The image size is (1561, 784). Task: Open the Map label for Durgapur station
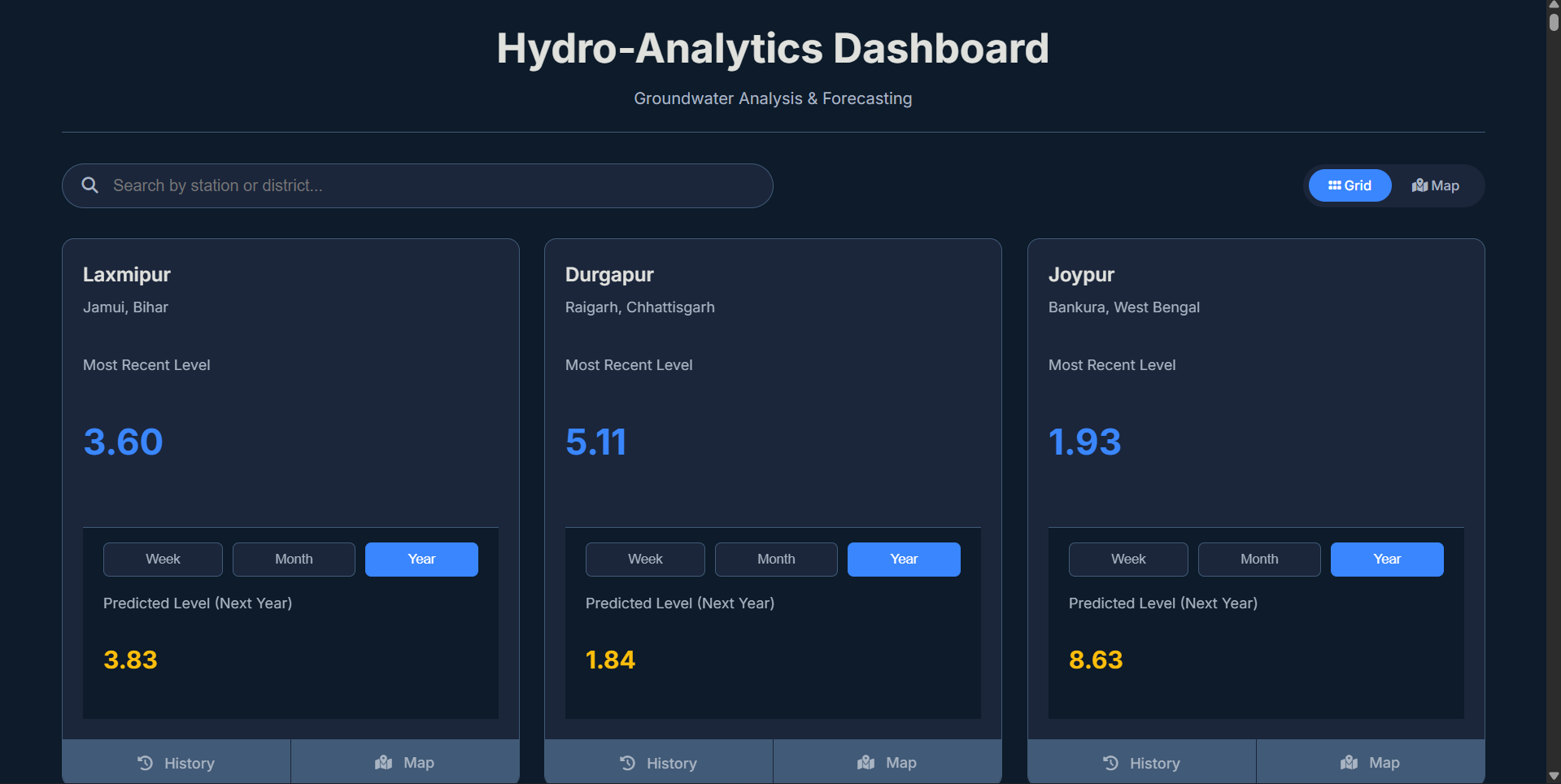[901, 763]
